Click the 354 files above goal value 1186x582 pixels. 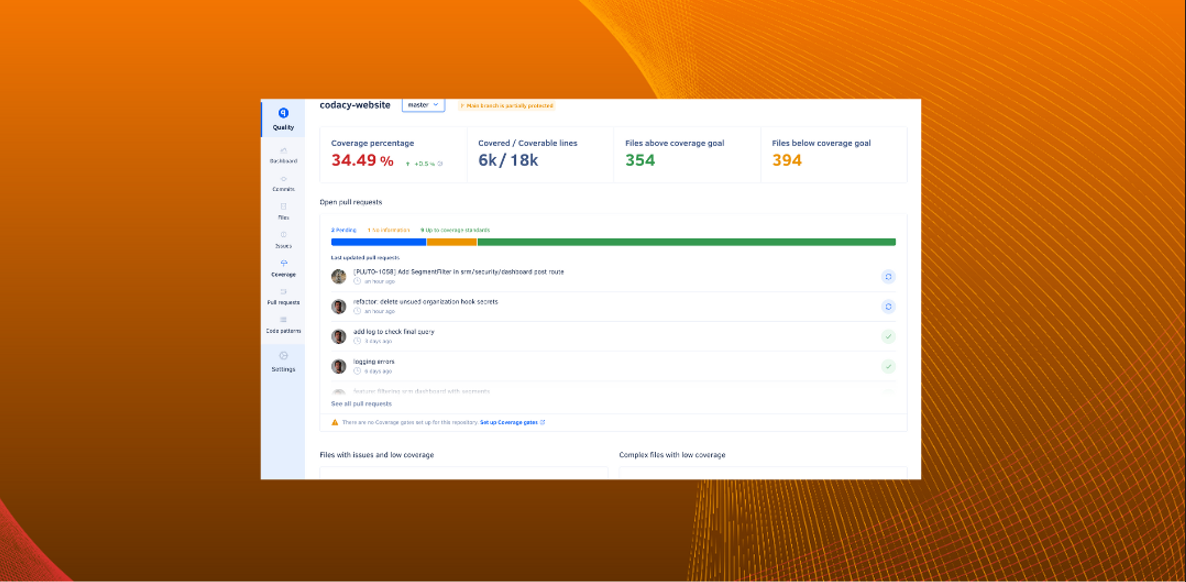click(x=640, y=160)
